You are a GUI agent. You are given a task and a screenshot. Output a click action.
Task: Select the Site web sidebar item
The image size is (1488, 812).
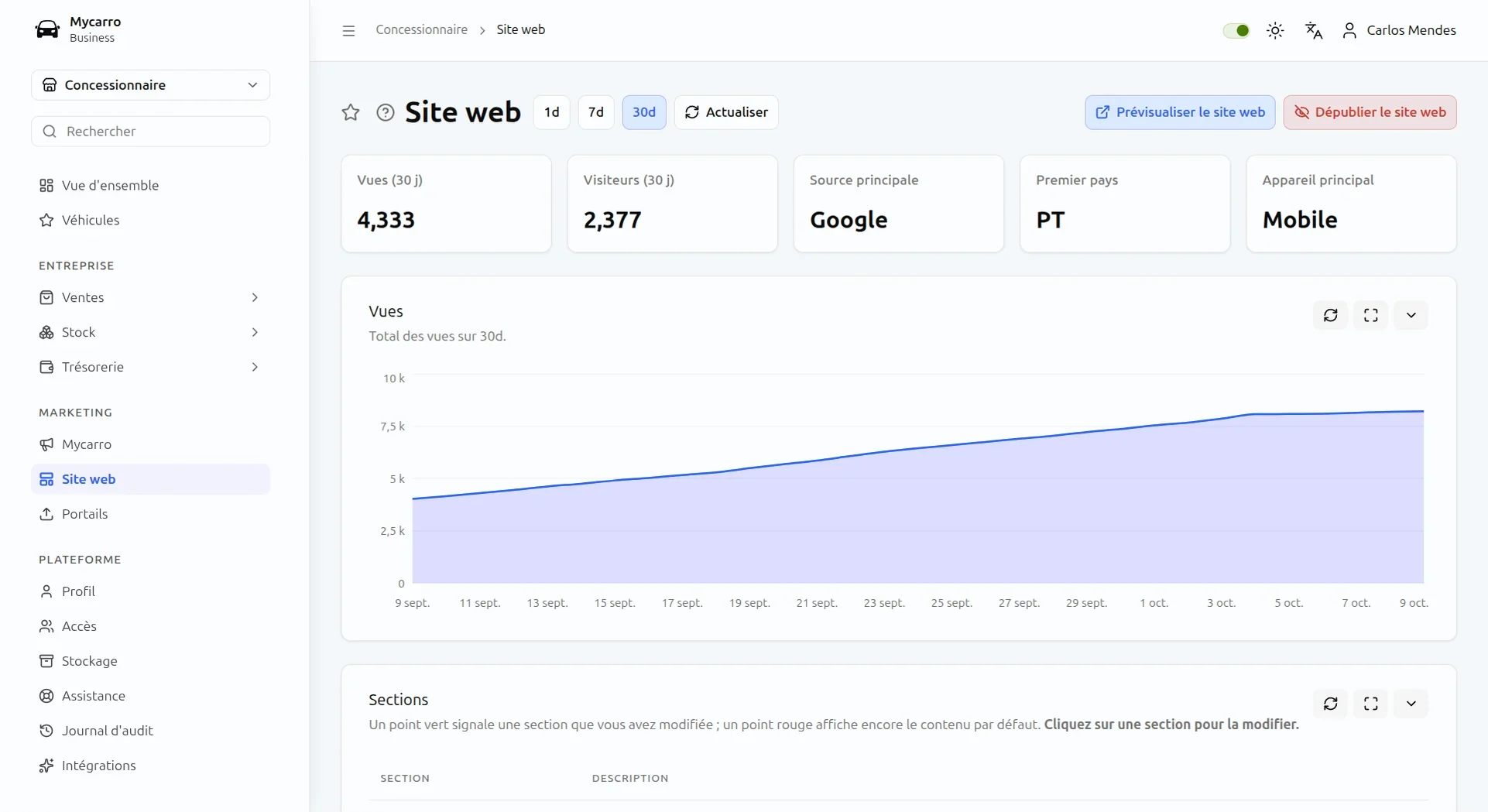pyautogui.click(x=151, y=479)
